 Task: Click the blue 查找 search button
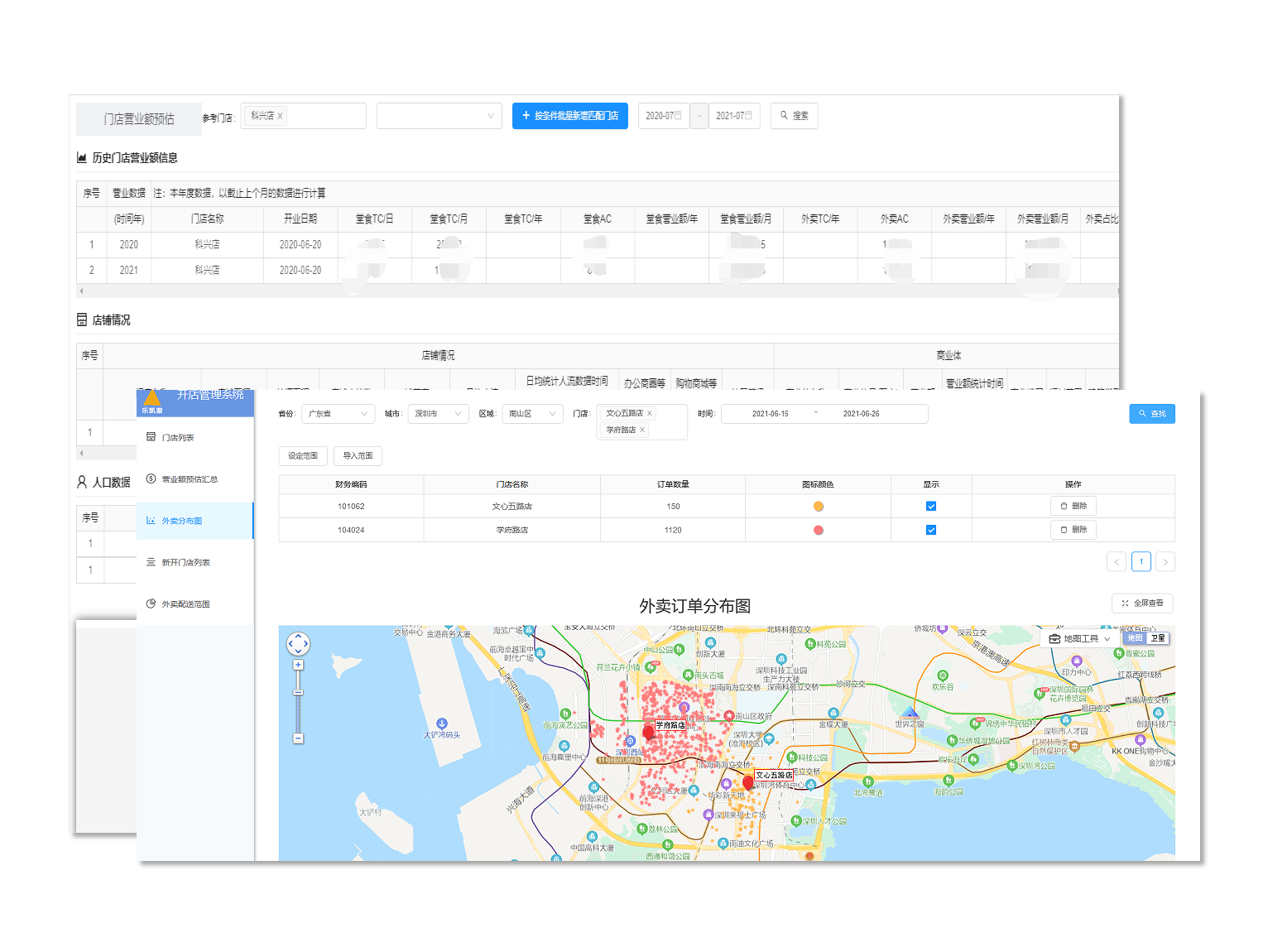point(1151,414)
